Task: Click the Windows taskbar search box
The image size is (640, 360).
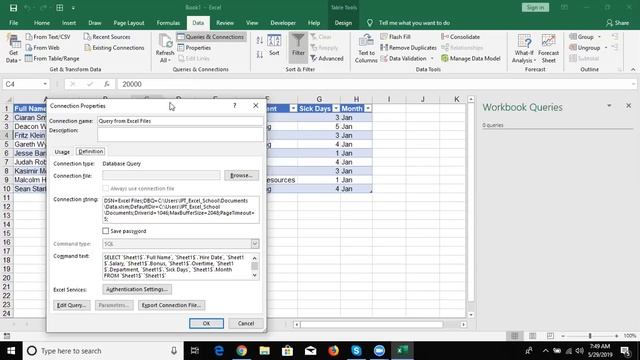Action: (x=102, y=351)
